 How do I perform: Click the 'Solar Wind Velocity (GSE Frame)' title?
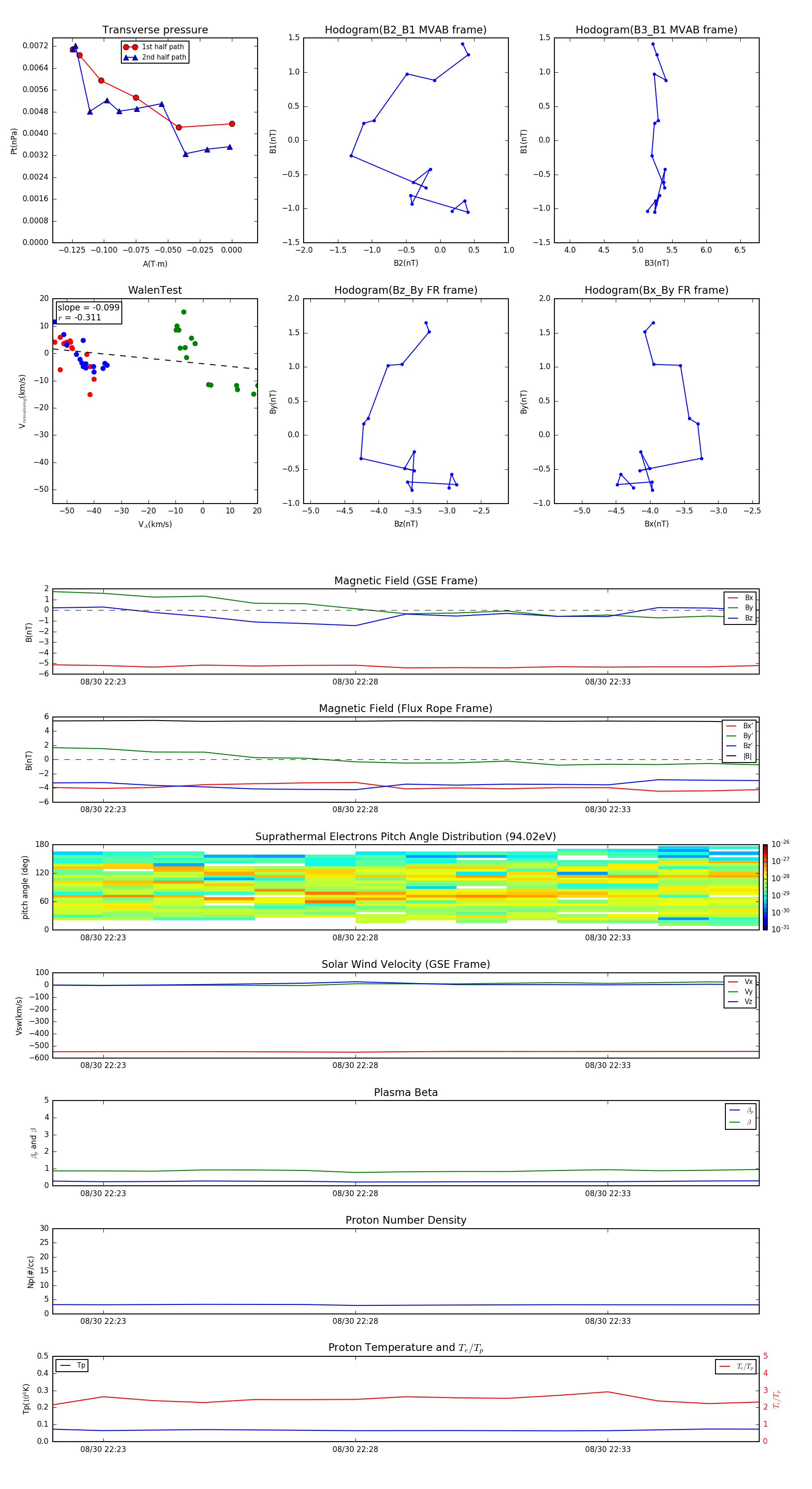coord(406,964)
